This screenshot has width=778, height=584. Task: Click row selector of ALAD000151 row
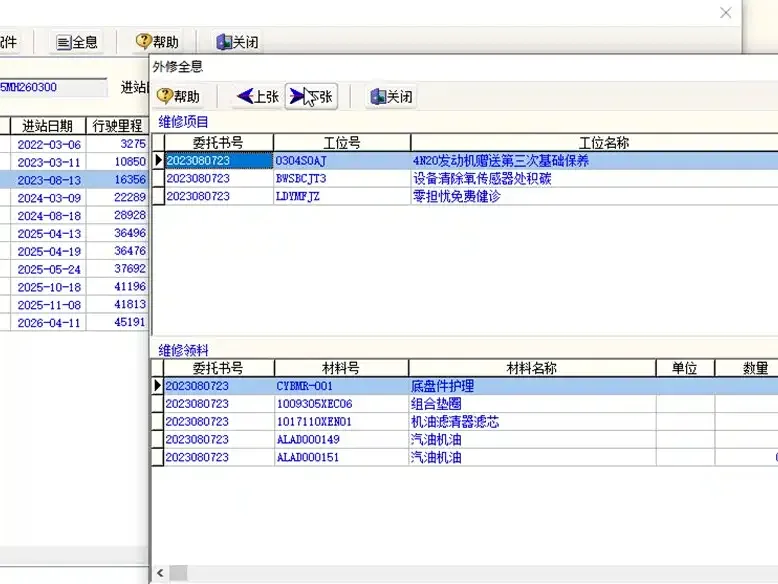click(157, 457)
